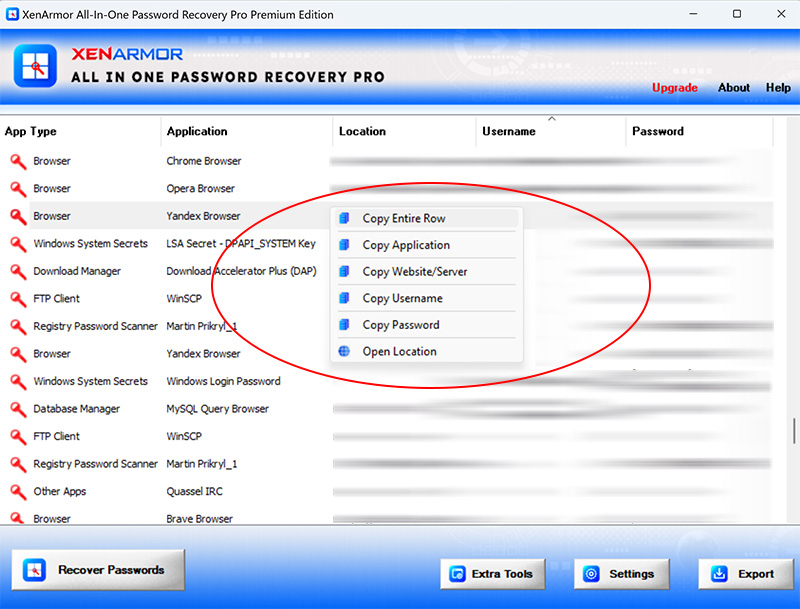Click the copy icon beside Copy Username

tap(344, 298)
